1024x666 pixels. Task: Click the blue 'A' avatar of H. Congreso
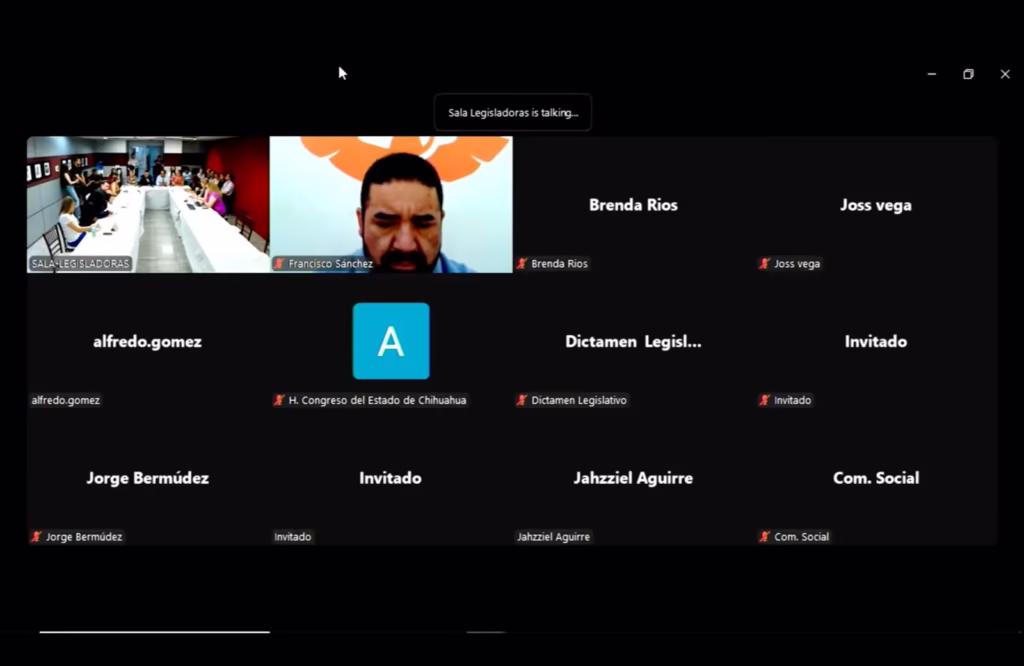(x=391, y=341)
